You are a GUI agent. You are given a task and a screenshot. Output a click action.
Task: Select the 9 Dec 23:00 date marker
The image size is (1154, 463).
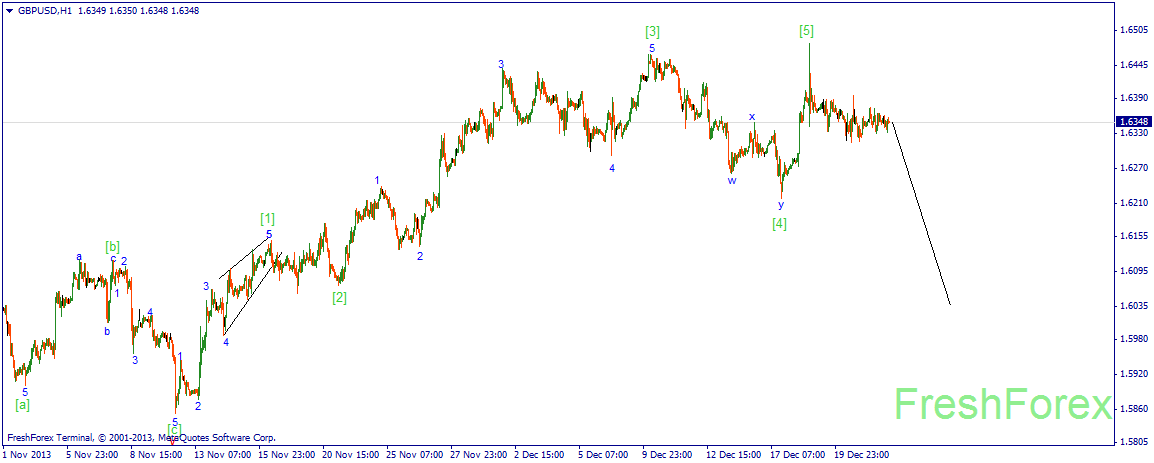click(667, 456)
